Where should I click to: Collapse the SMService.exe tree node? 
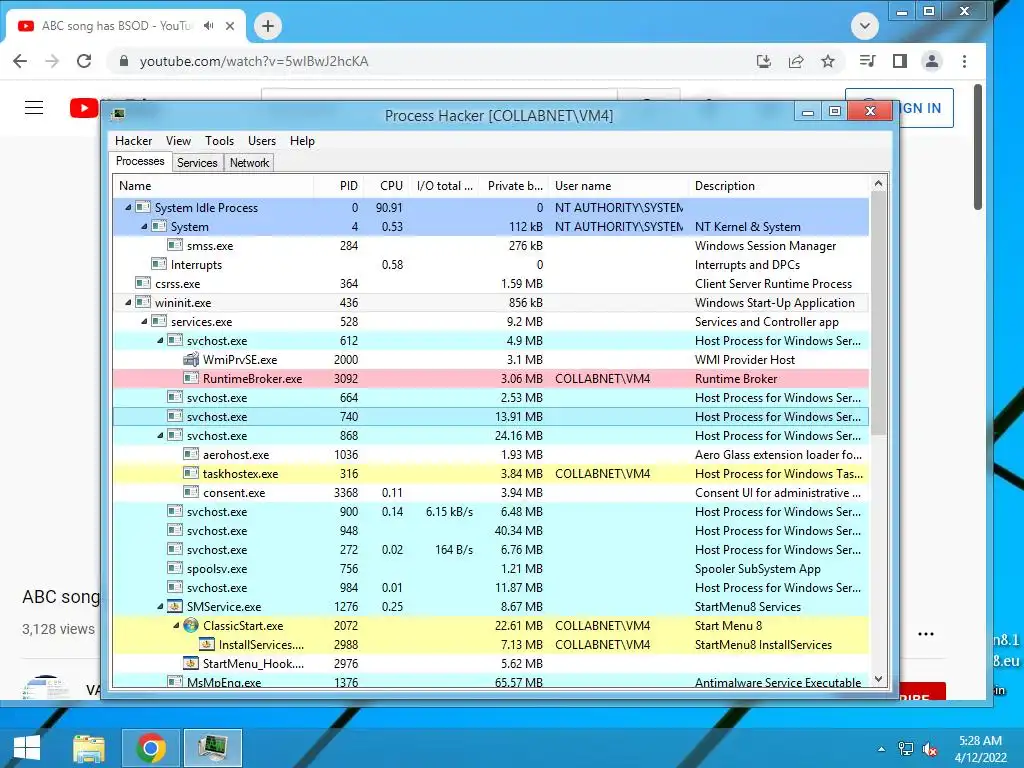click(160, 607)
